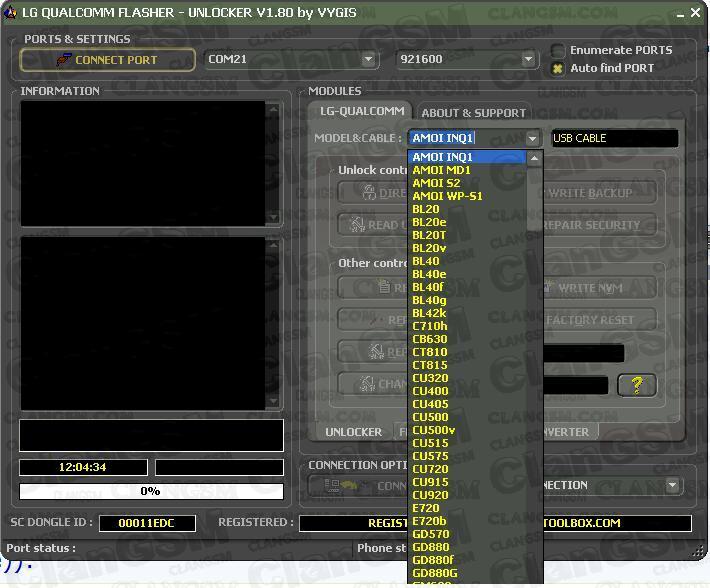This screenshot has width=710, height=588.
Task: Click the DIRECT unlock lock icon
Action: pyautogui.click(x=369, y=193)
